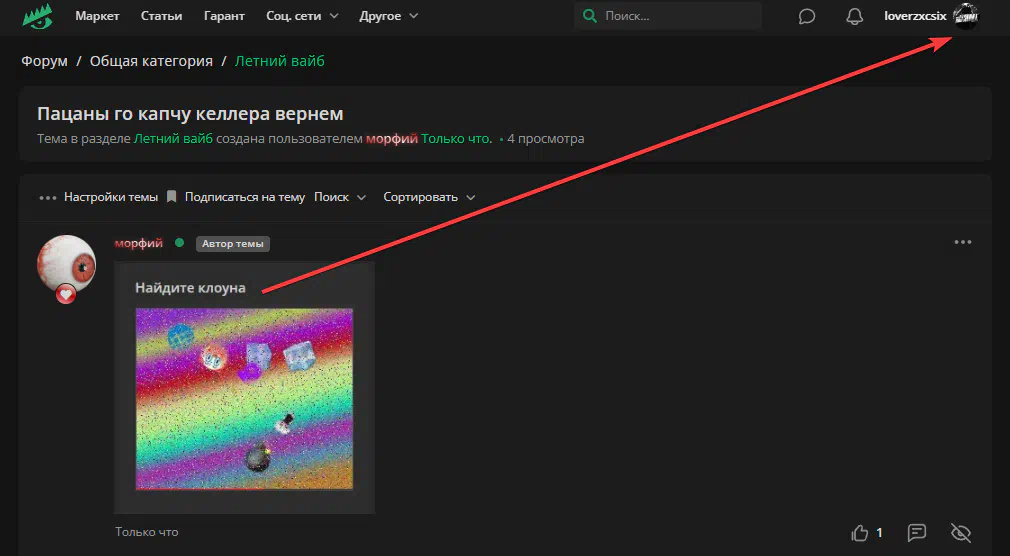Image resolution: width=1010 pixels, height=556 pixels.
Task: Open the notifications bell icon
Action: (x=854, y=16)
